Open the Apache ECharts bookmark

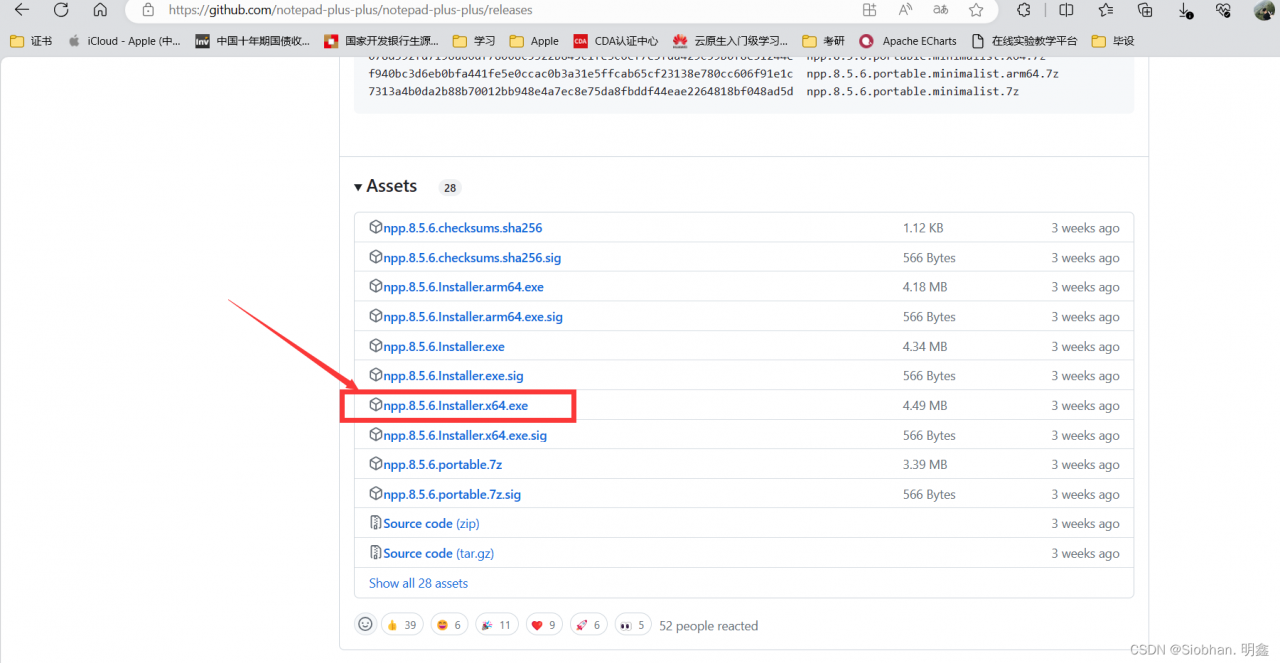click(907, 41)
